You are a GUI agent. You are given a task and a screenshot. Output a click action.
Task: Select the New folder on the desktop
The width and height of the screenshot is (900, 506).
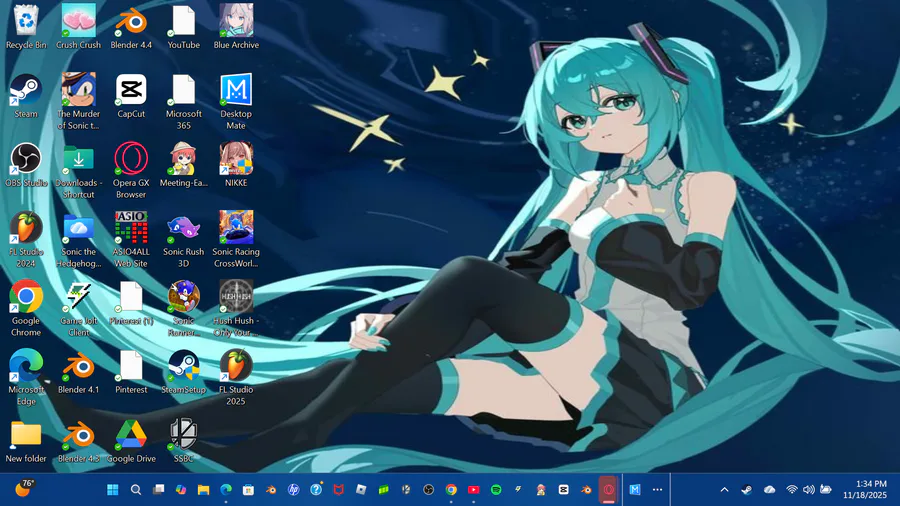point(26,441)
